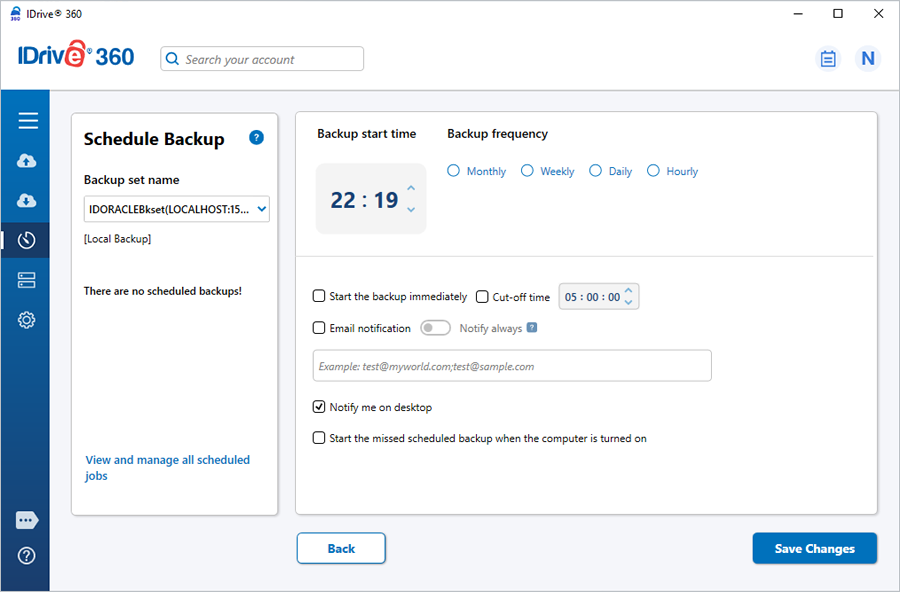Click the Schedule Backup help icon
900x592 pixels.
coord(256,138)
